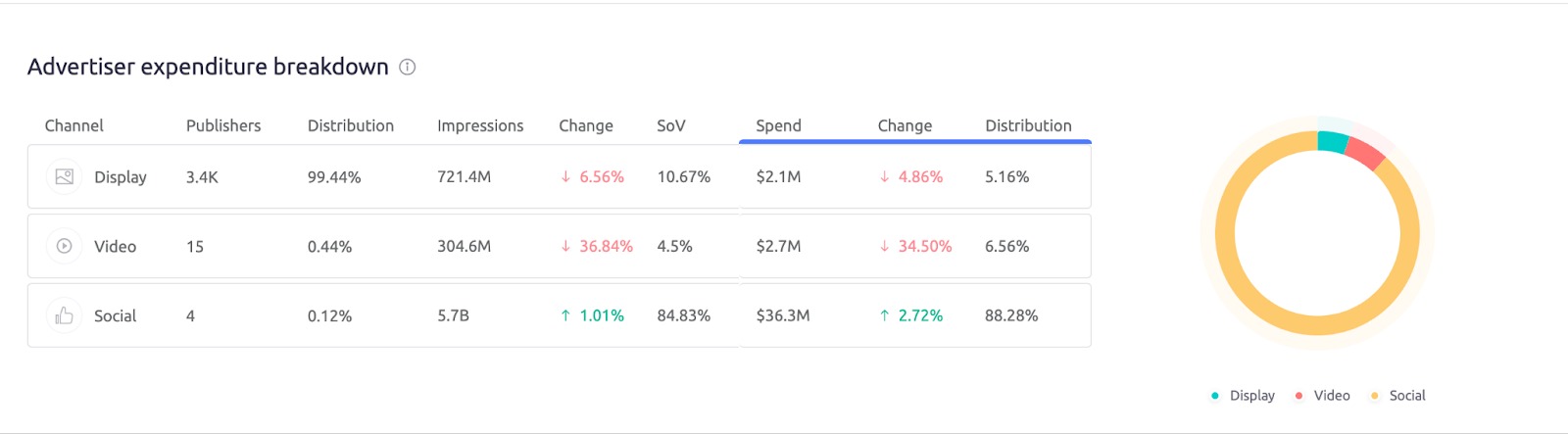Image resolution: width=1568 pixels, height=434 pixels.
Task: Click the Social channel thumbs-up icon
Action: pos(64,315)
